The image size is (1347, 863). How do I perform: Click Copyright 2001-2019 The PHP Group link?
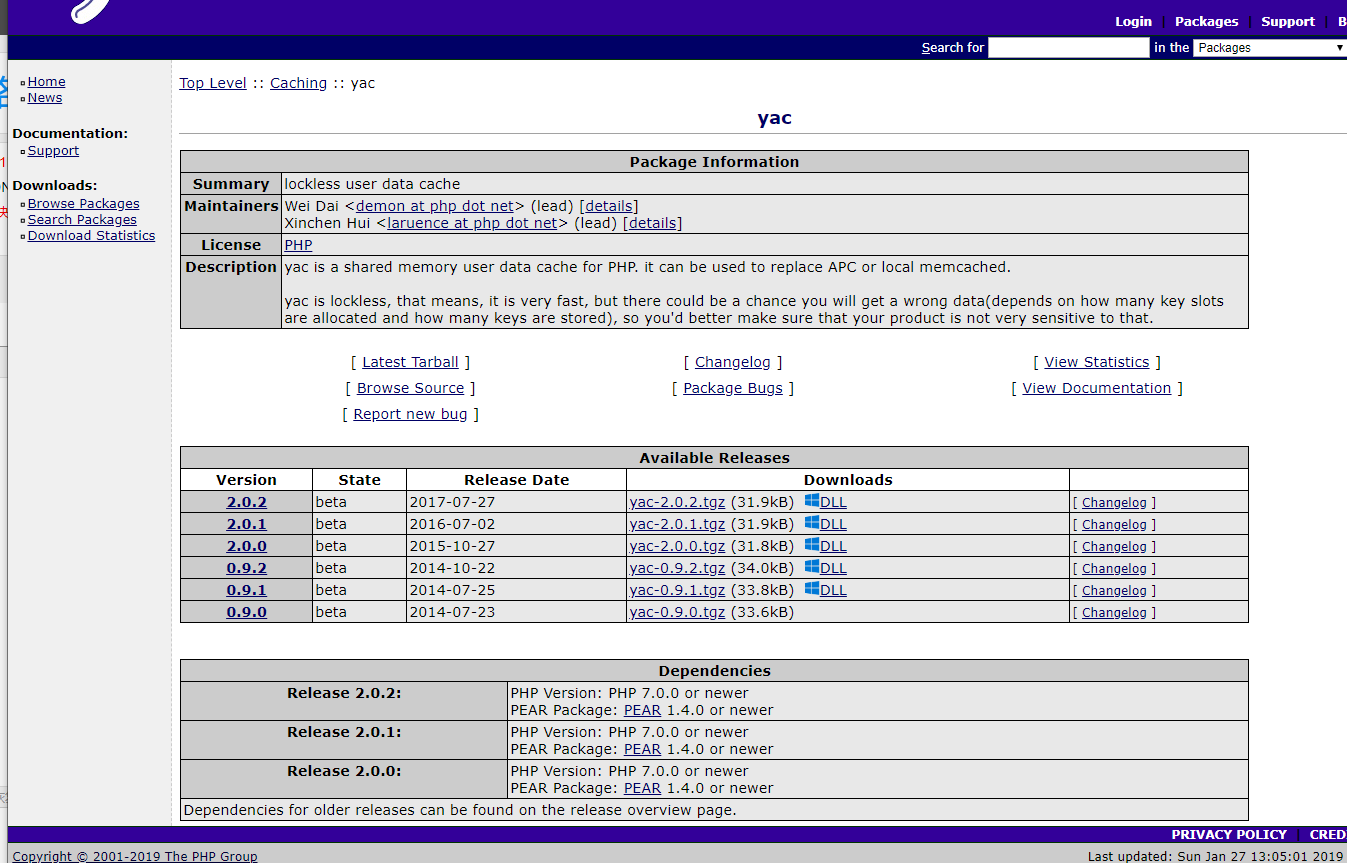point(135,856)
